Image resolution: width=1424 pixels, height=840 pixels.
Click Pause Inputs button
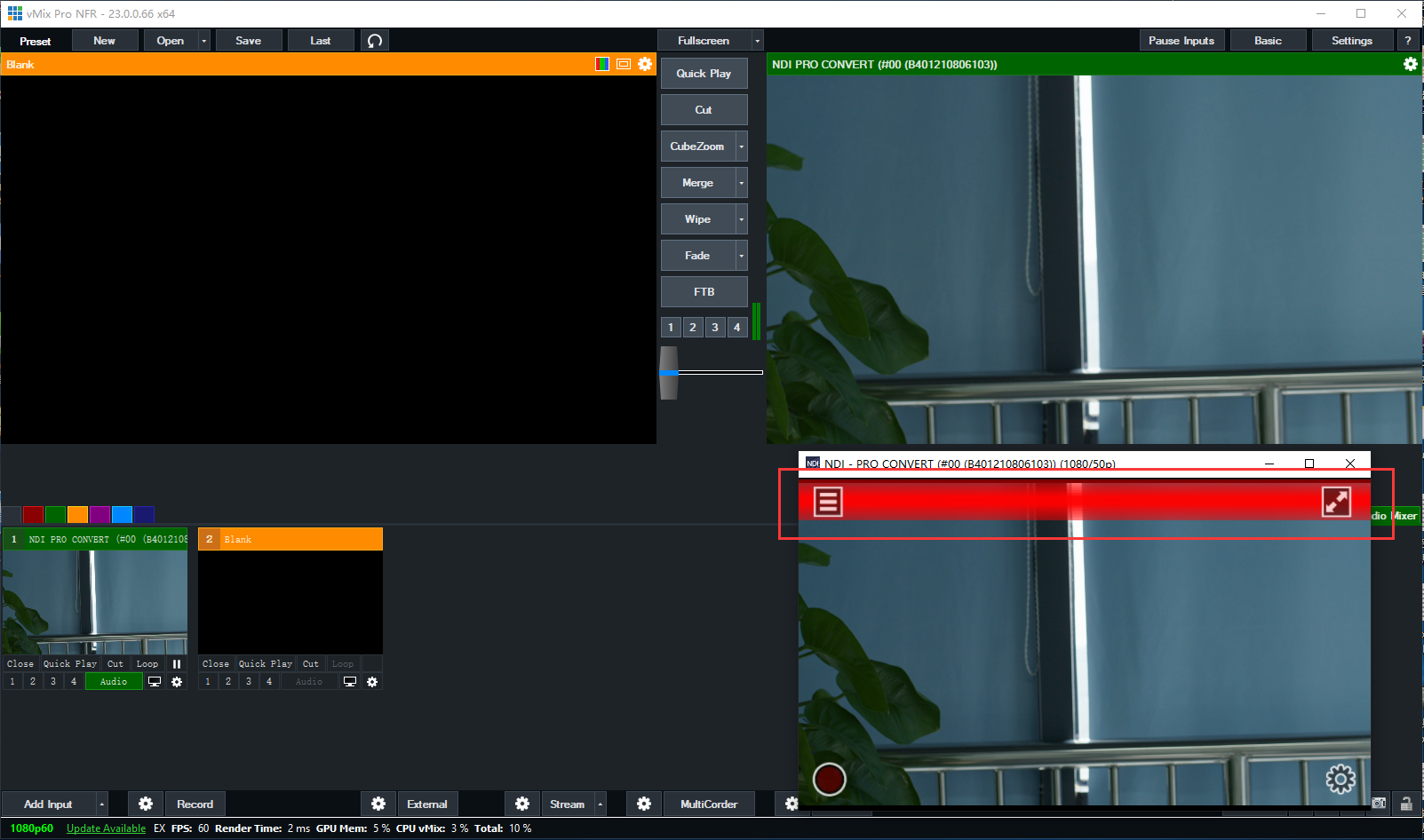point(1181,41)
